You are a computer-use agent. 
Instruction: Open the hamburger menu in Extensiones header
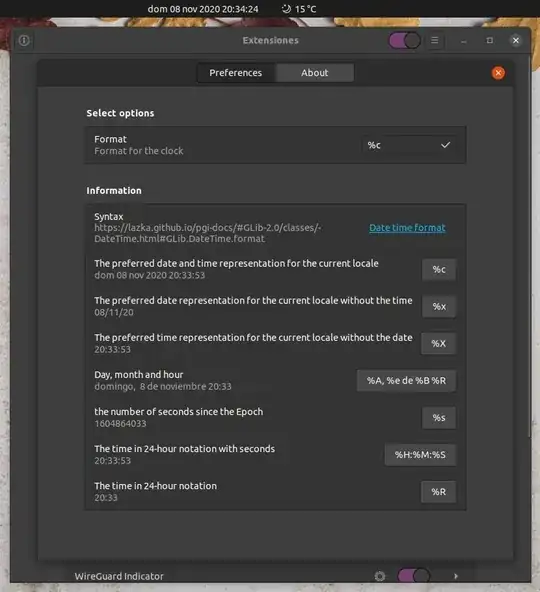[435, 40]
